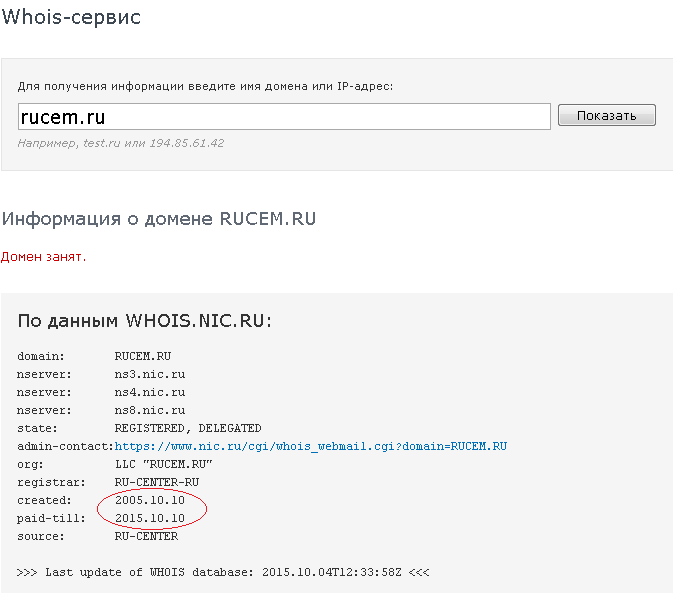Click the По данным WHOIS.NIC.RU heading
The width and height of the screenshot is (673, 593).
point(144,321)
